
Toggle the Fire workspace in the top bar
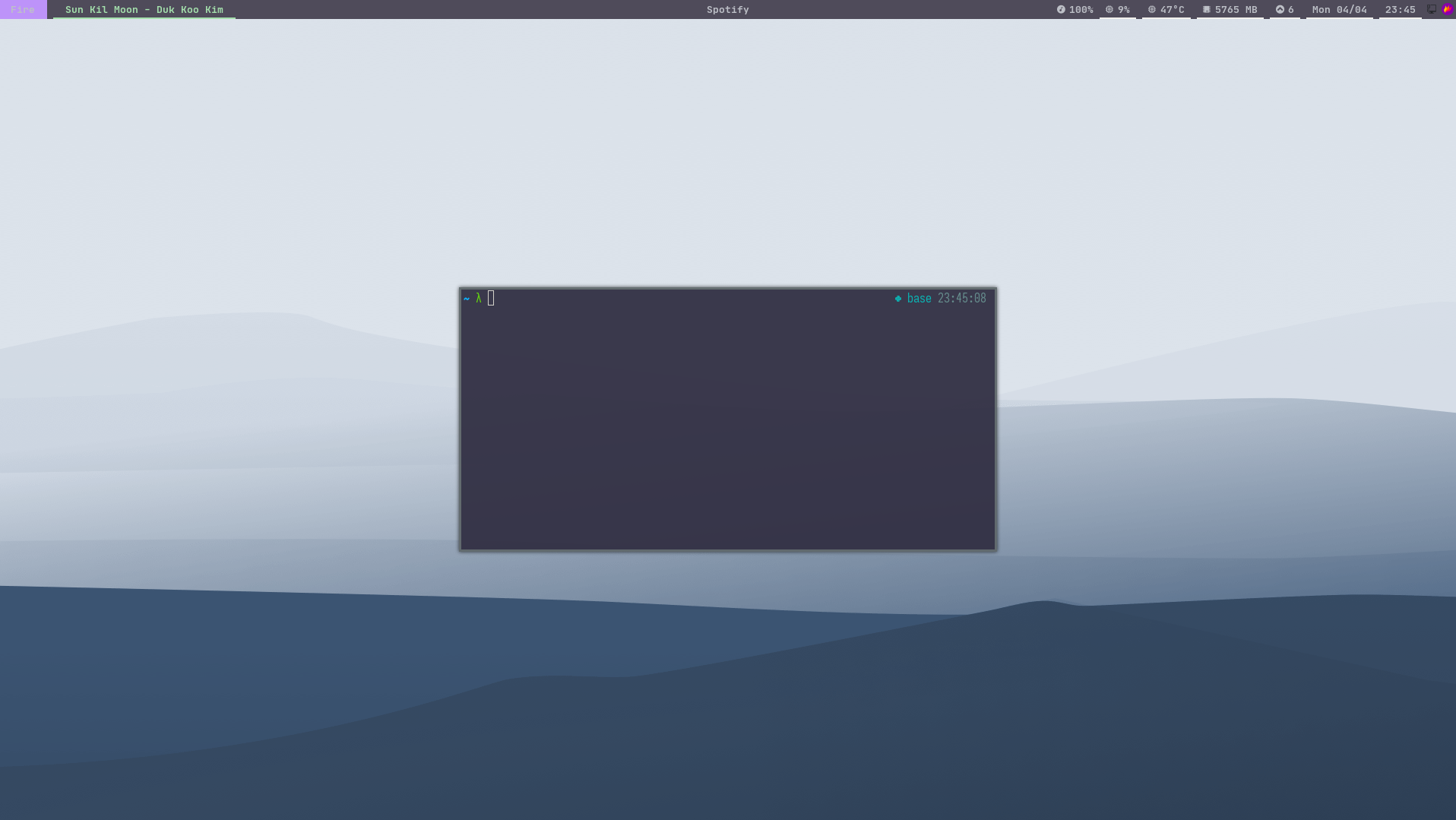23,9
